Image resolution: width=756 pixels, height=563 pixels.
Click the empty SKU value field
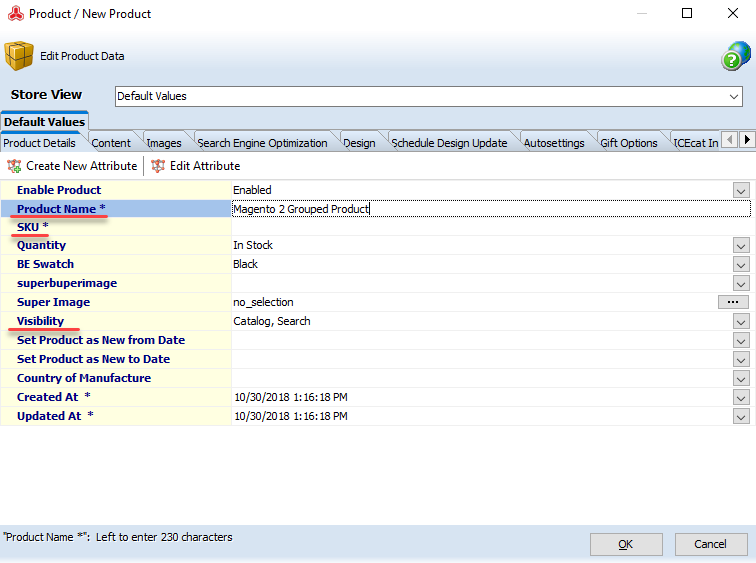pyautogui.click(x=491, y=227)
